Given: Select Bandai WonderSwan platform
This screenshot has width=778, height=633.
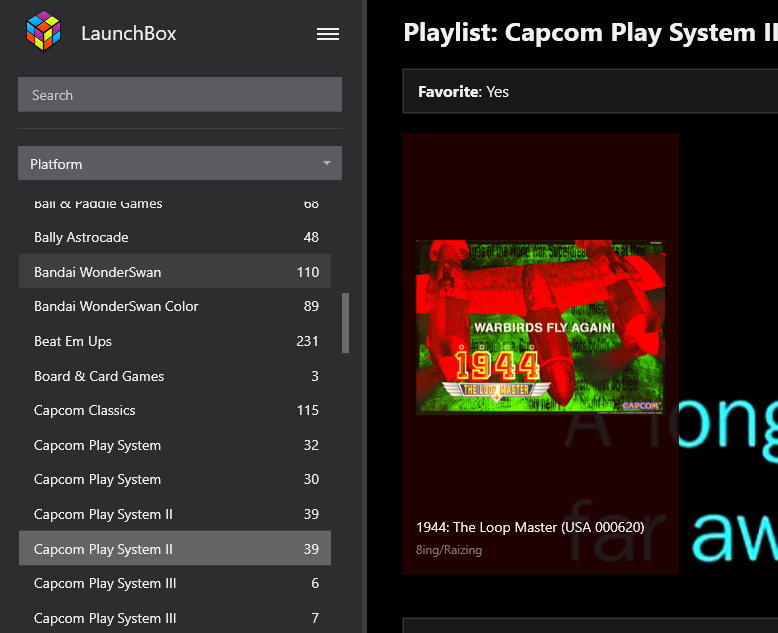Looking at the screenshot, I should click(x=175, y=271).
